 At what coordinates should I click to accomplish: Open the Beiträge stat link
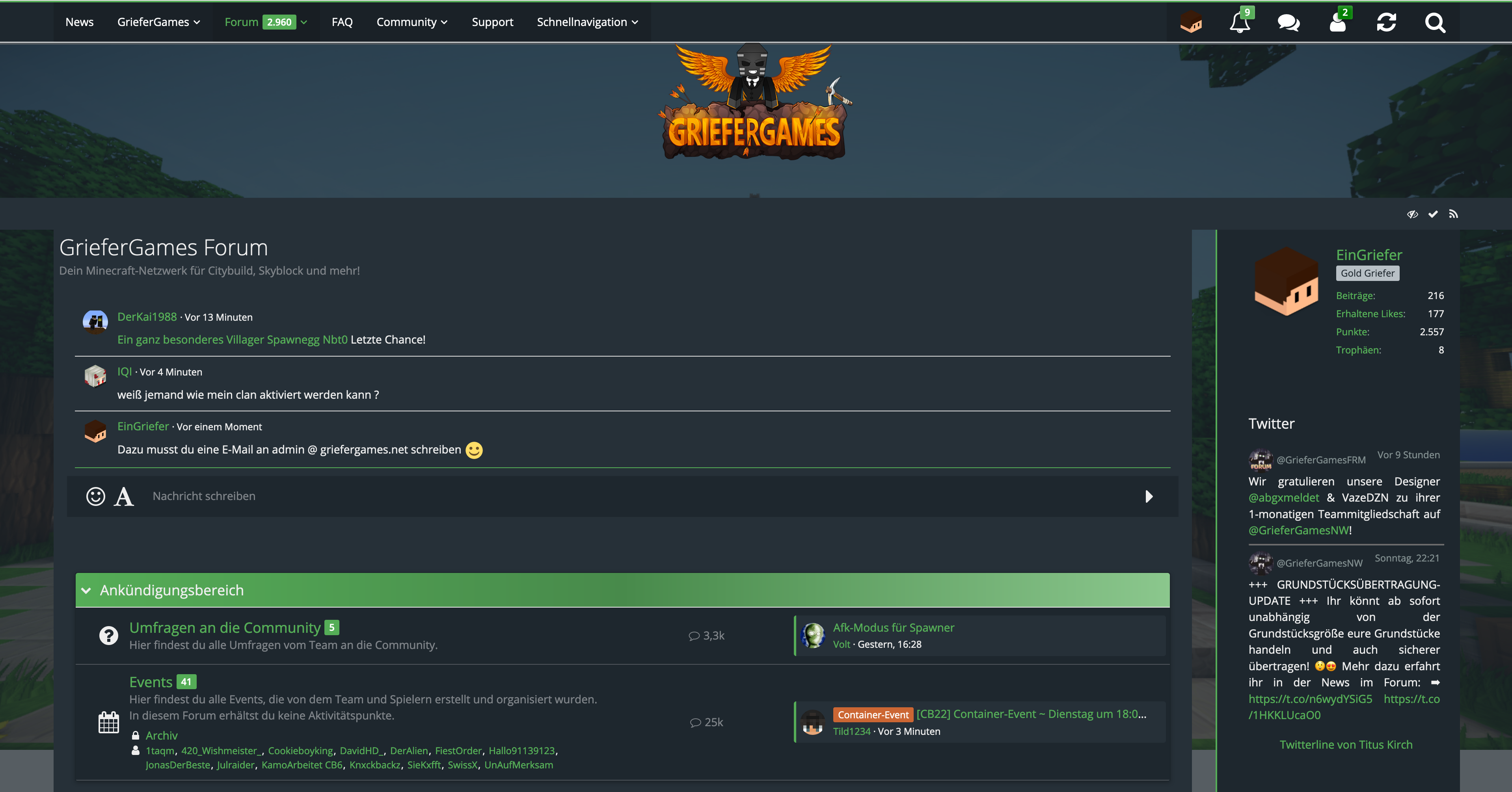[1355, 296]
